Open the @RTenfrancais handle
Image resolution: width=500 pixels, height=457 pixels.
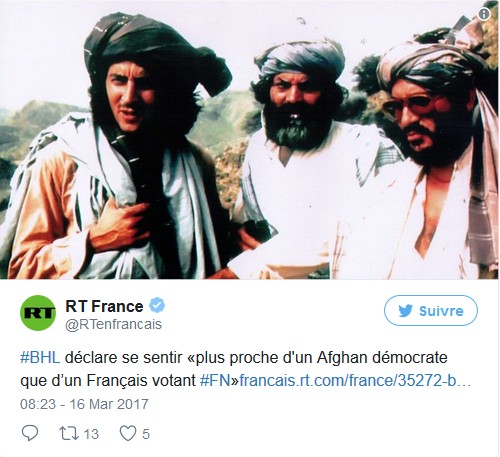(x=113, y=324)
